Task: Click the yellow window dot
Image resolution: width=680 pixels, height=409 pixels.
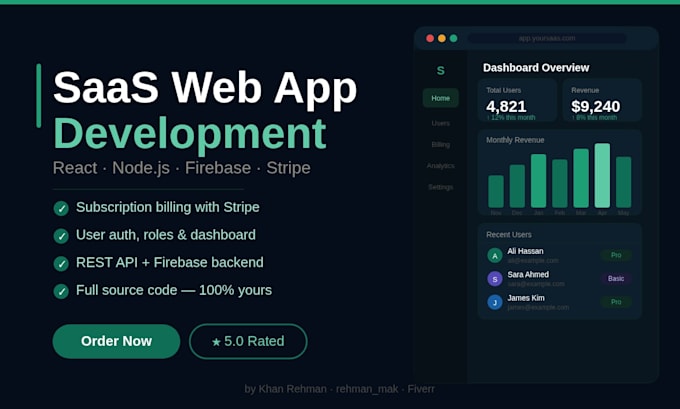Action: (x=442, y=38)
